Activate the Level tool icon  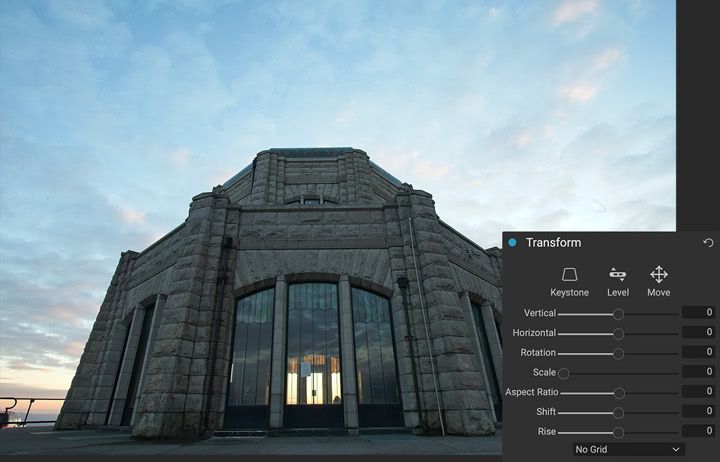point(618,275)
